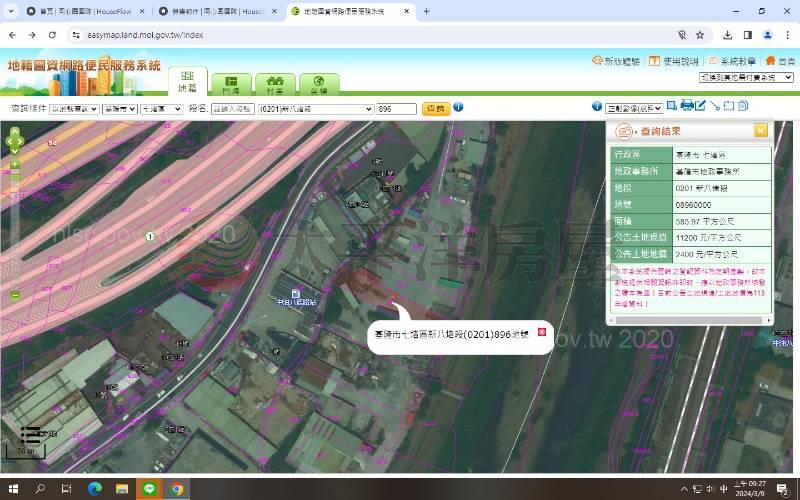Expand the land section dropdown (0201)新八堵段
Viewport: 800px width, 500px height.
(315, 108)
